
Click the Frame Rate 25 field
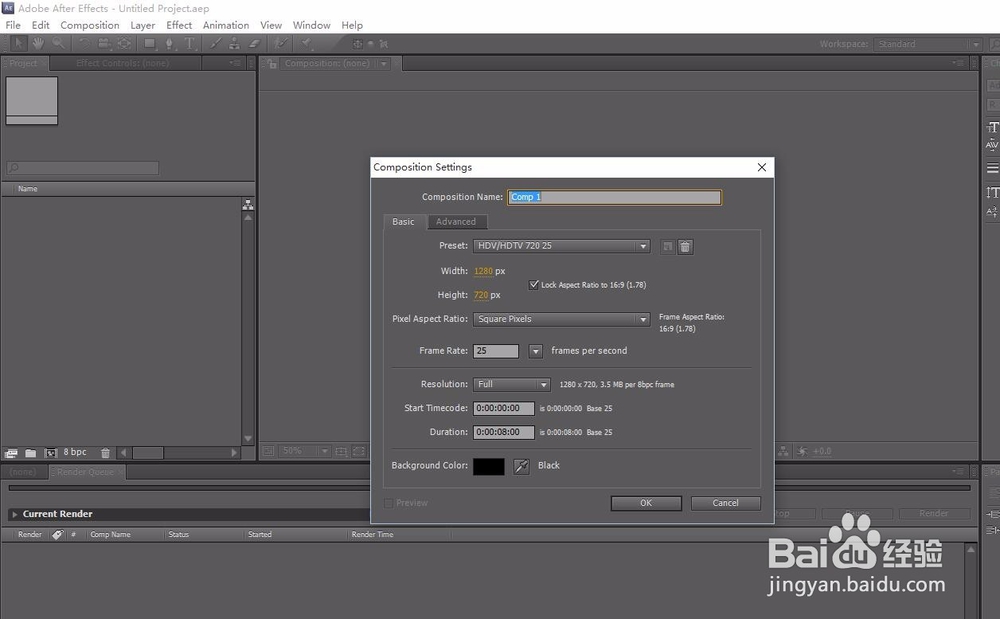[496, 351]
